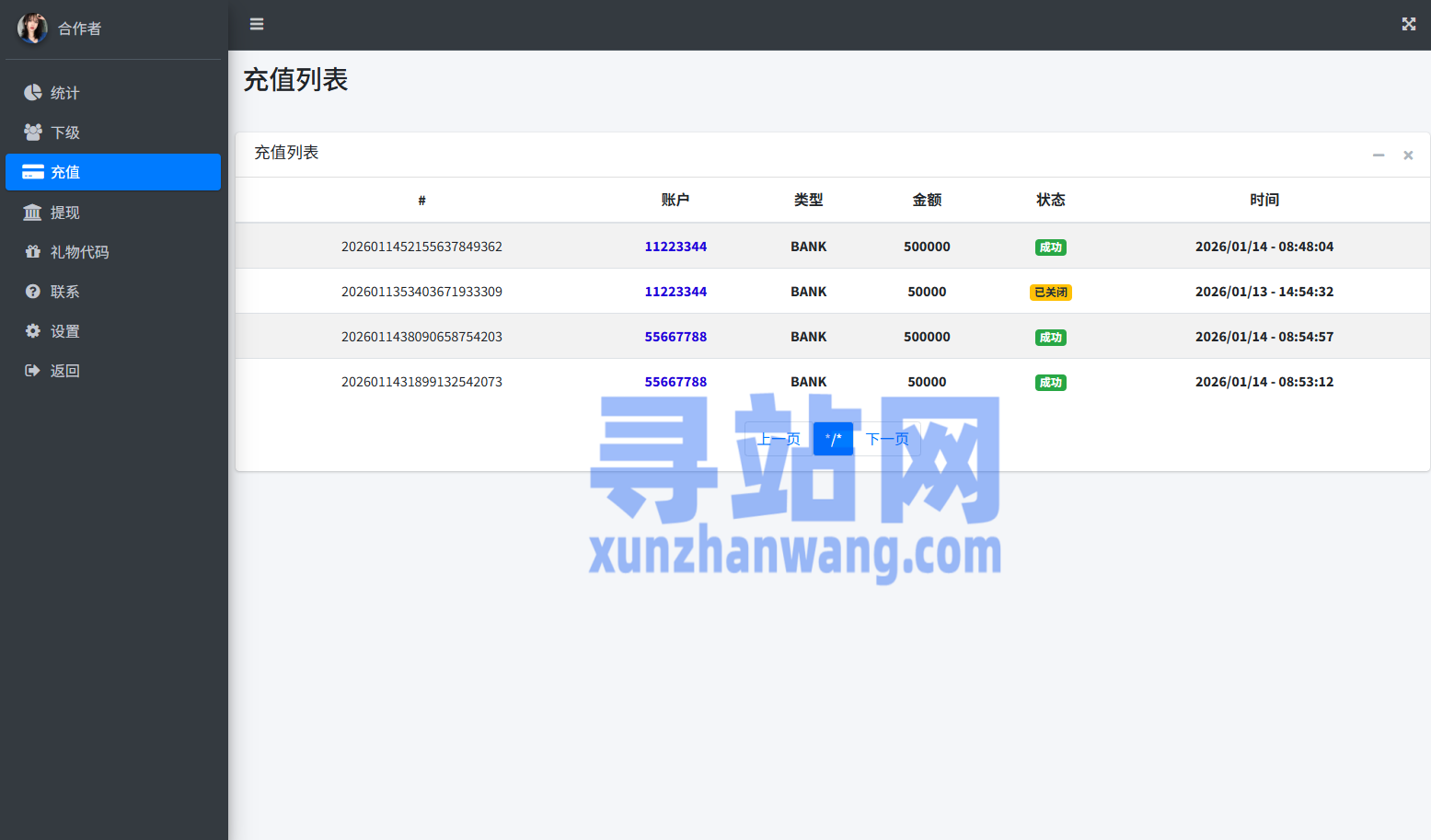Viewport: 1431px width, 840px height.
Task: Click the 成功 badge in the first row
Action: click(x=1050, y=247)
